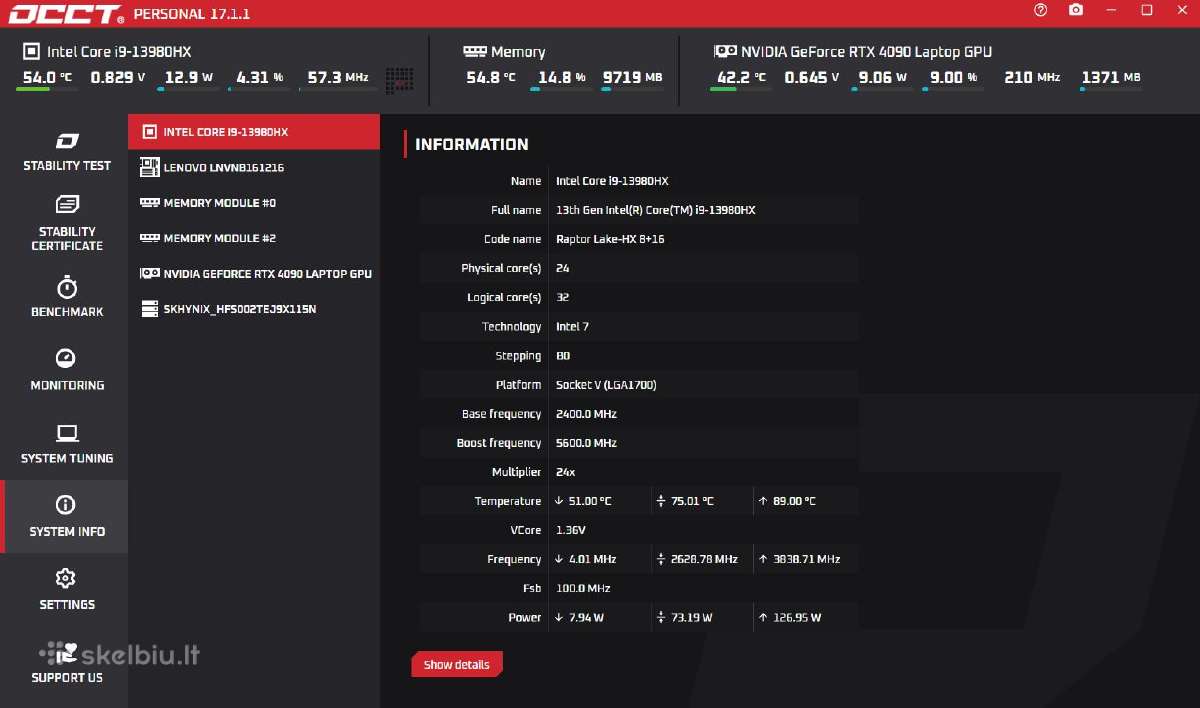Image resolution: width=1200 pixels, height=708 pixels.
Task: Select Memory Module #0
Action: point(254,203)
